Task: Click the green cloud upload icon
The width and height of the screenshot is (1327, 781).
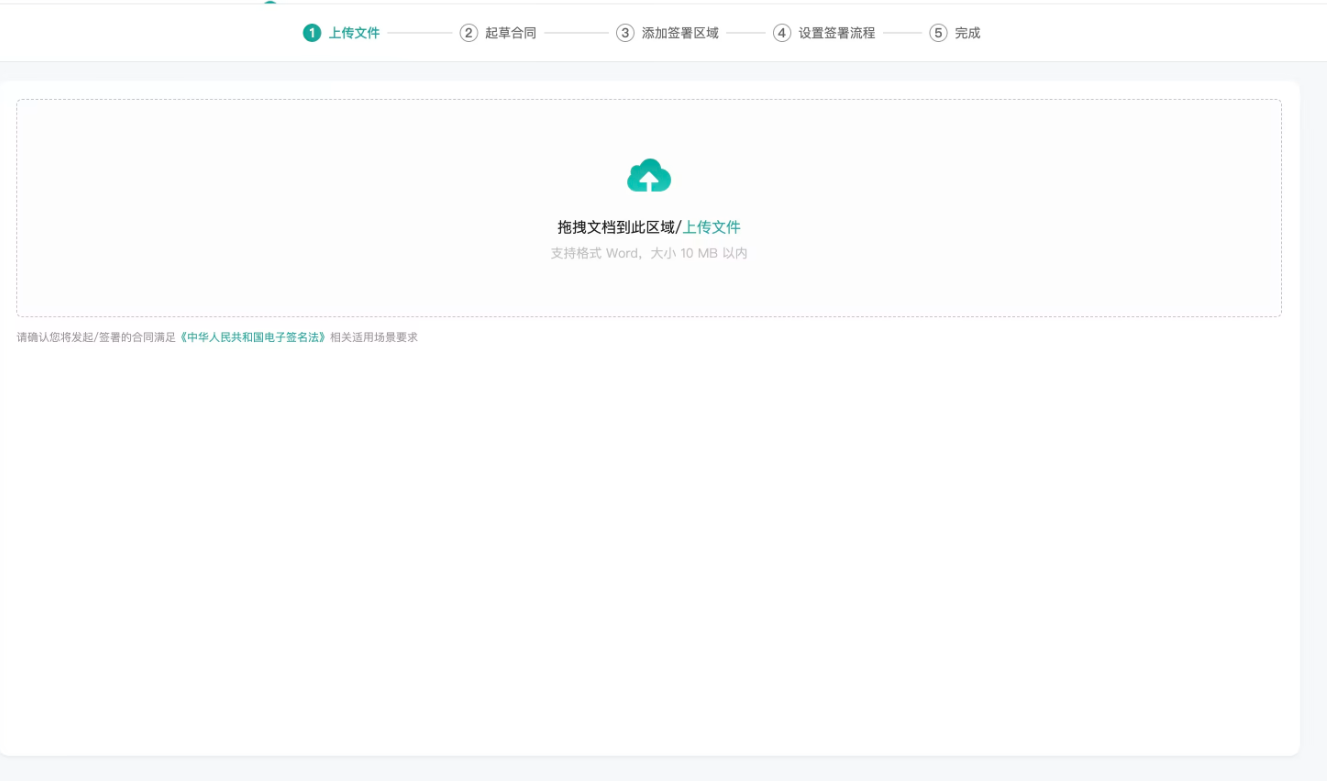Action: tap(649, 175)
